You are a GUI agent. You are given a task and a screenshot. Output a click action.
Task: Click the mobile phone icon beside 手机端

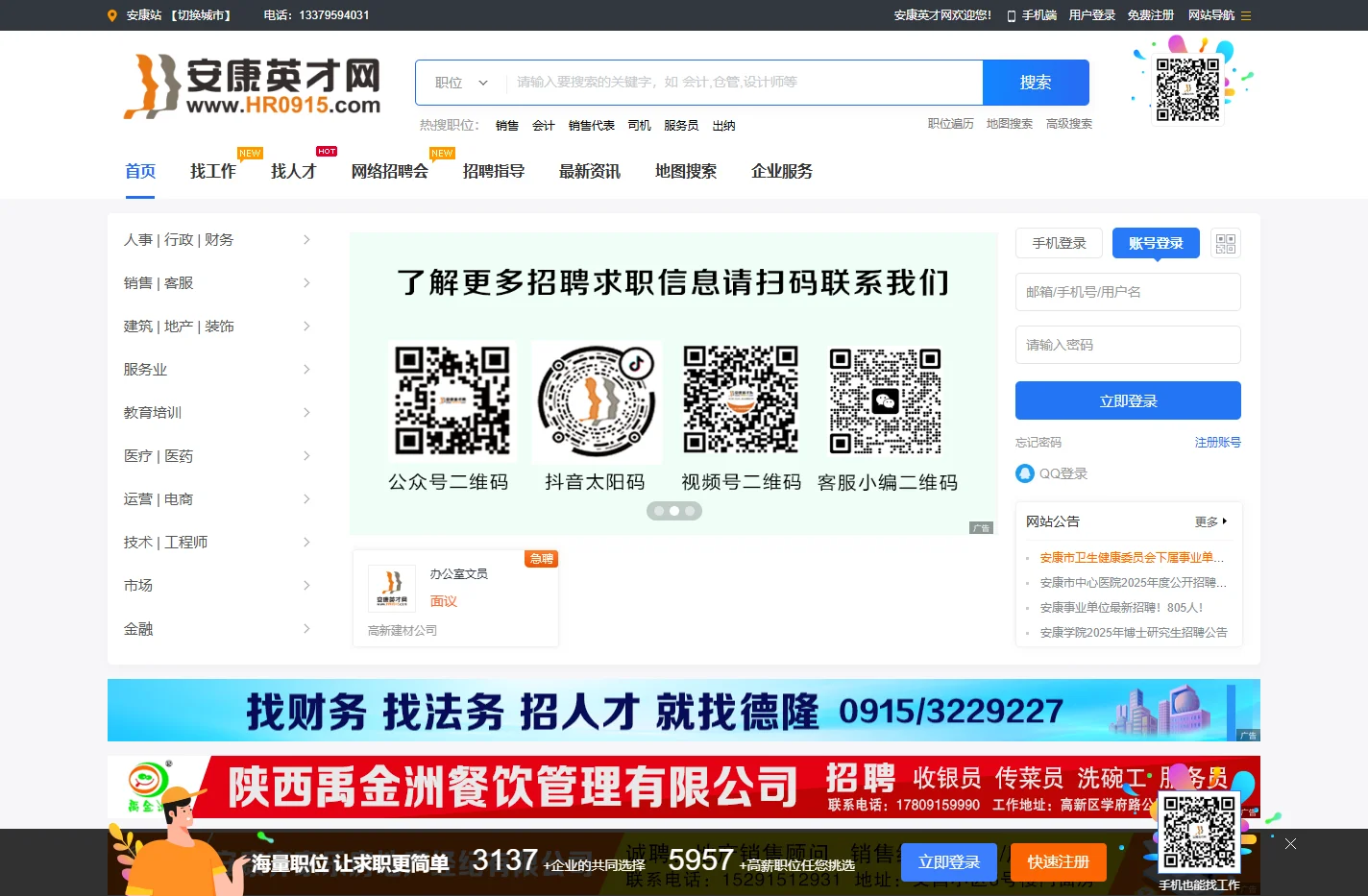coord(1012,15)
